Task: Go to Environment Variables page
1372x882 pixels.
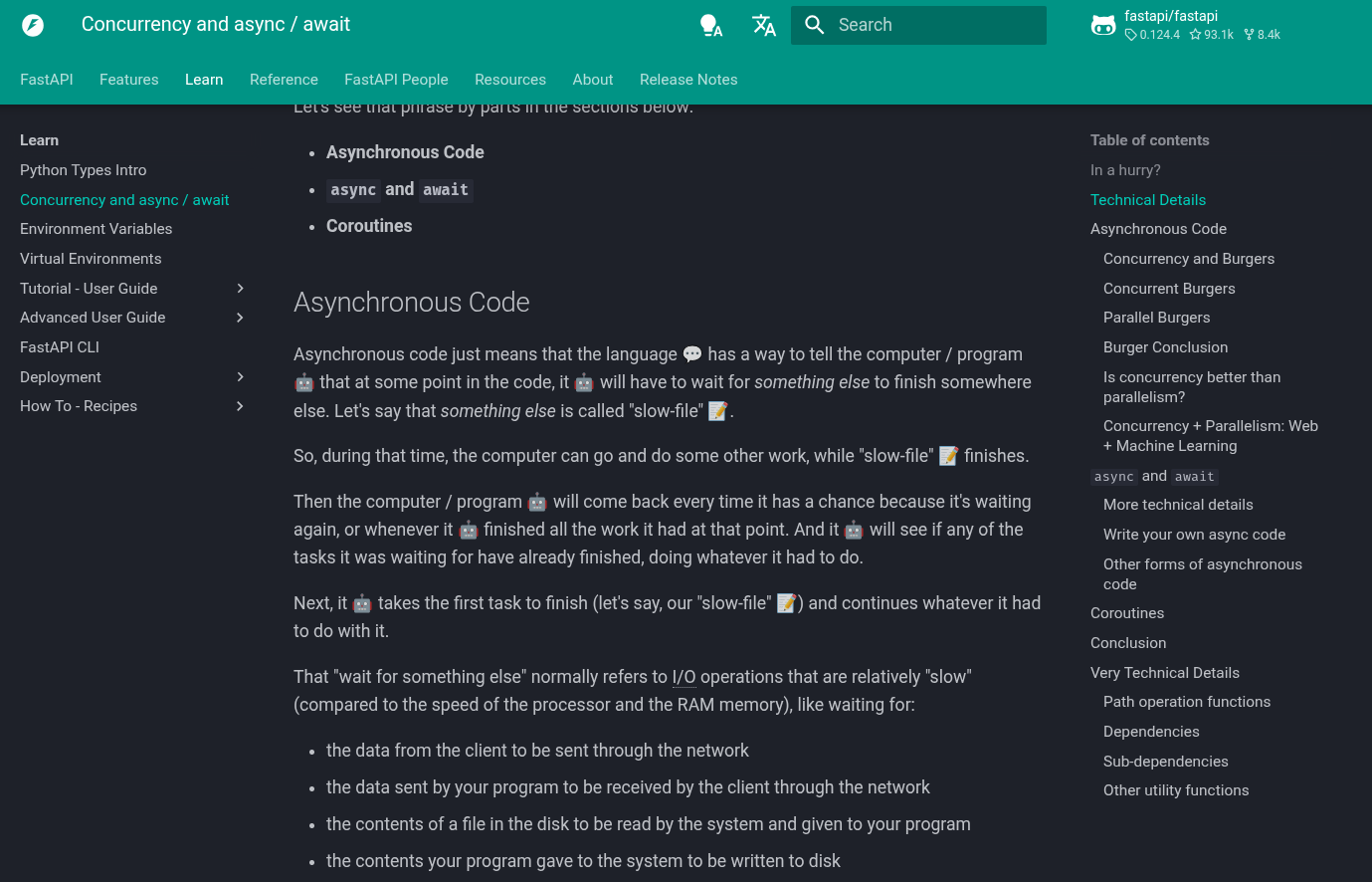Action: (96, 229)
